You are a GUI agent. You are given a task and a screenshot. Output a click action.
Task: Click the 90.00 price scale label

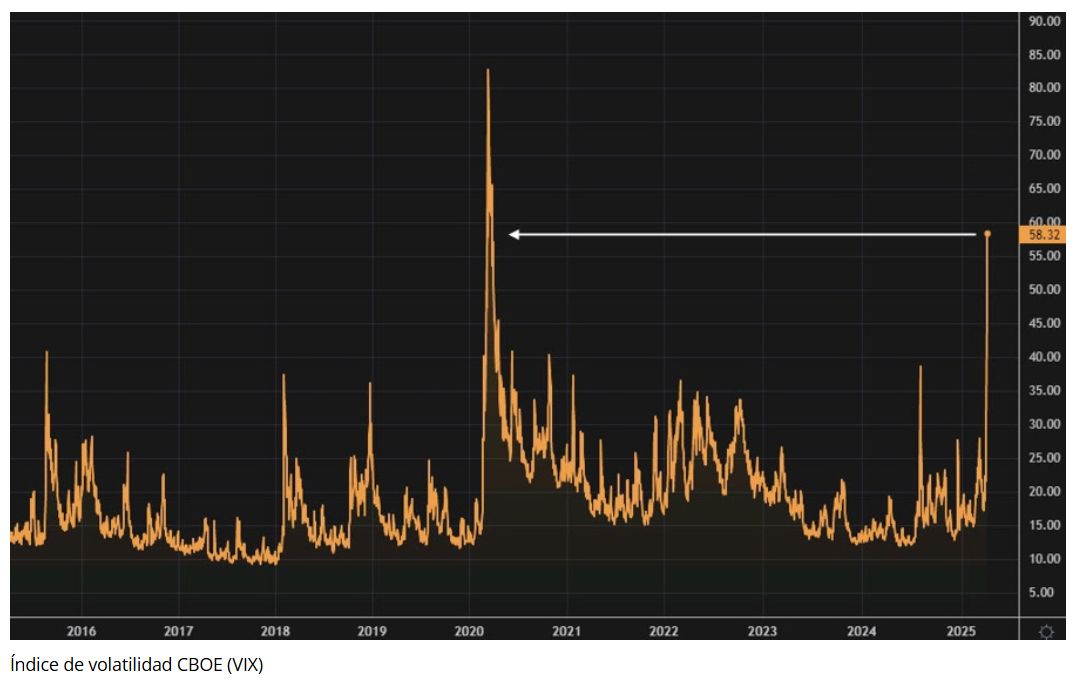coord(1045,21)
